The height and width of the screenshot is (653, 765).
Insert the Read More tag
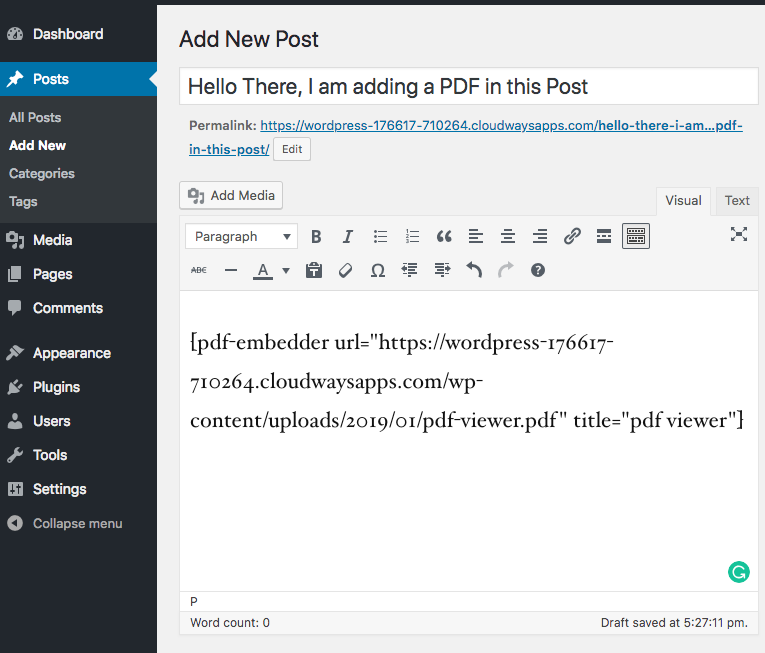pos(604,237)
